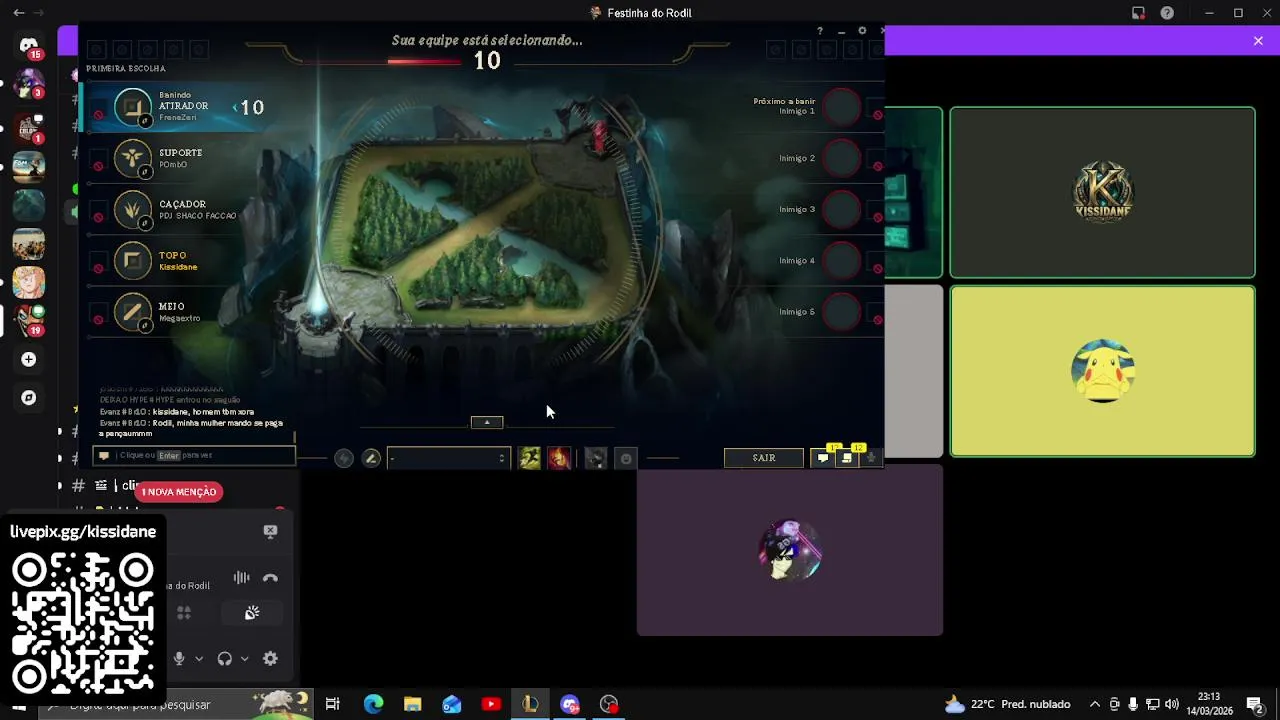This screenshot has height=720, width=1280.
Task: Select Suporte role icon for POmbO
Action: point(132,158)
